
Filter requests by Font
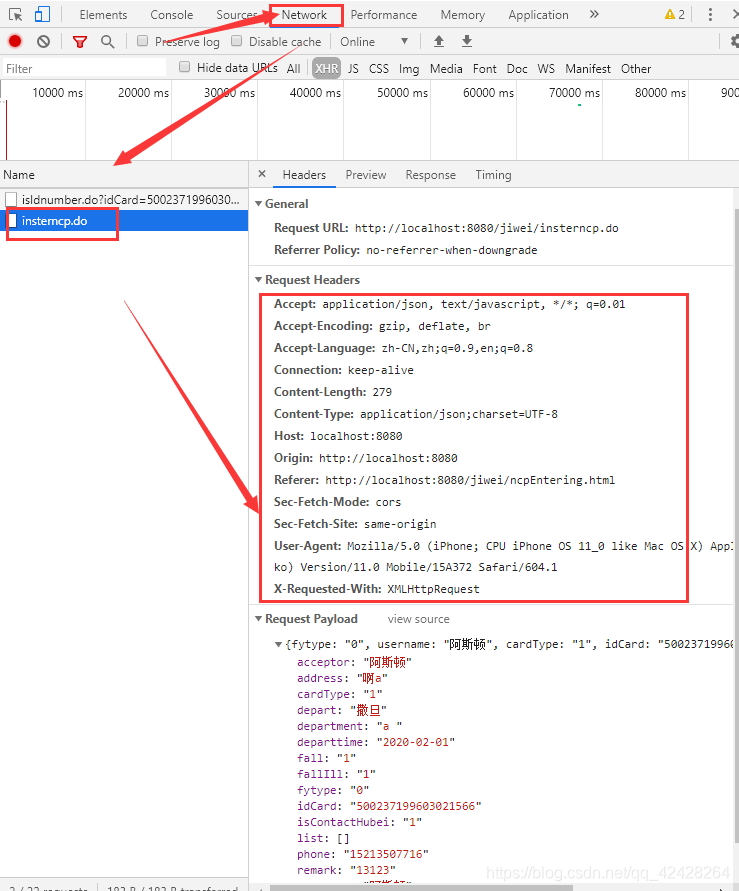pos(485,69)
